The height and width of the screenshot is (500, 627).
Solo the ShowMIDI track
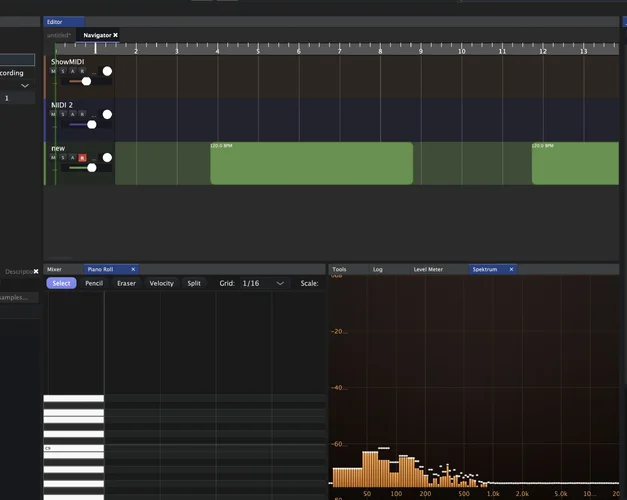(63, 71)
